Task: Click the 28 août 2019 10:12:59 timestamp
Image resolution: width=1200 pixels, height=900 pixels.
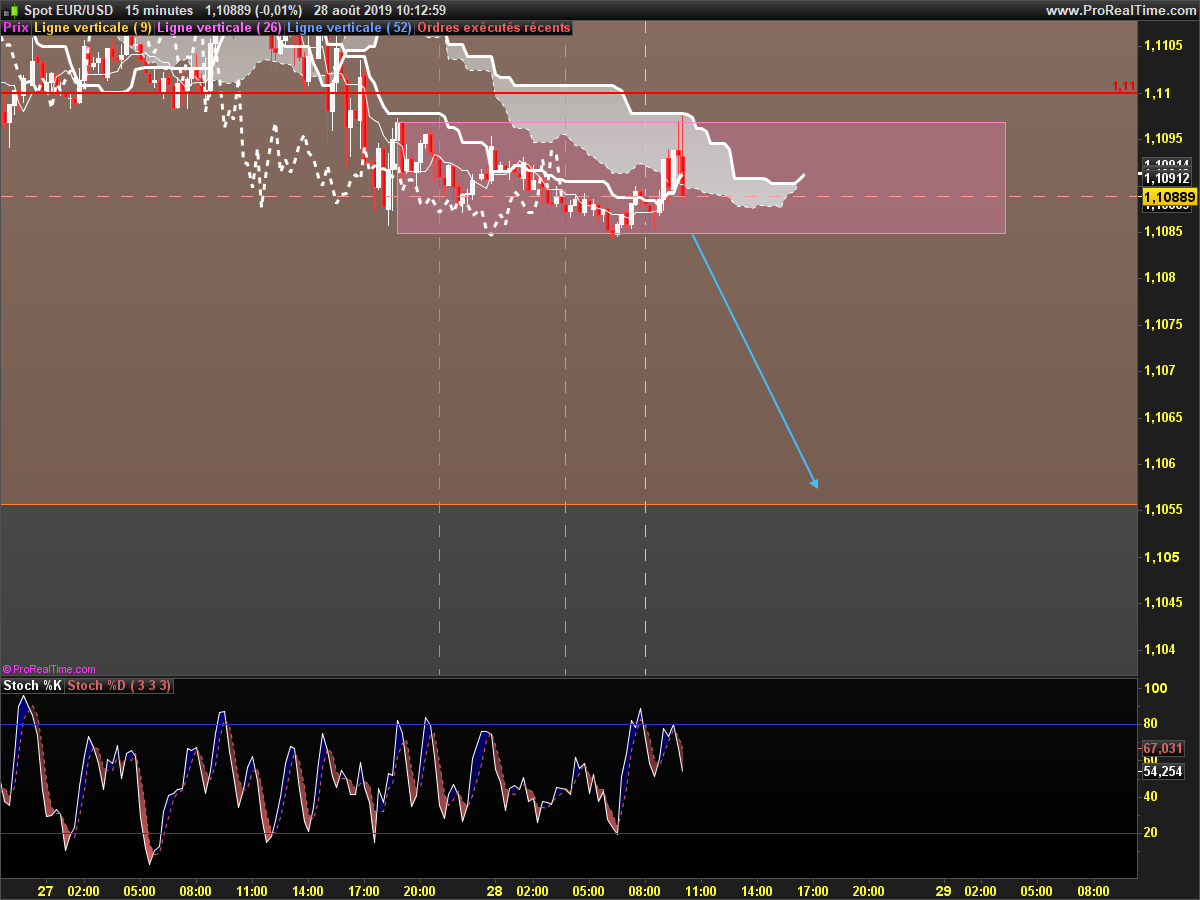Action: coord(380,10)
